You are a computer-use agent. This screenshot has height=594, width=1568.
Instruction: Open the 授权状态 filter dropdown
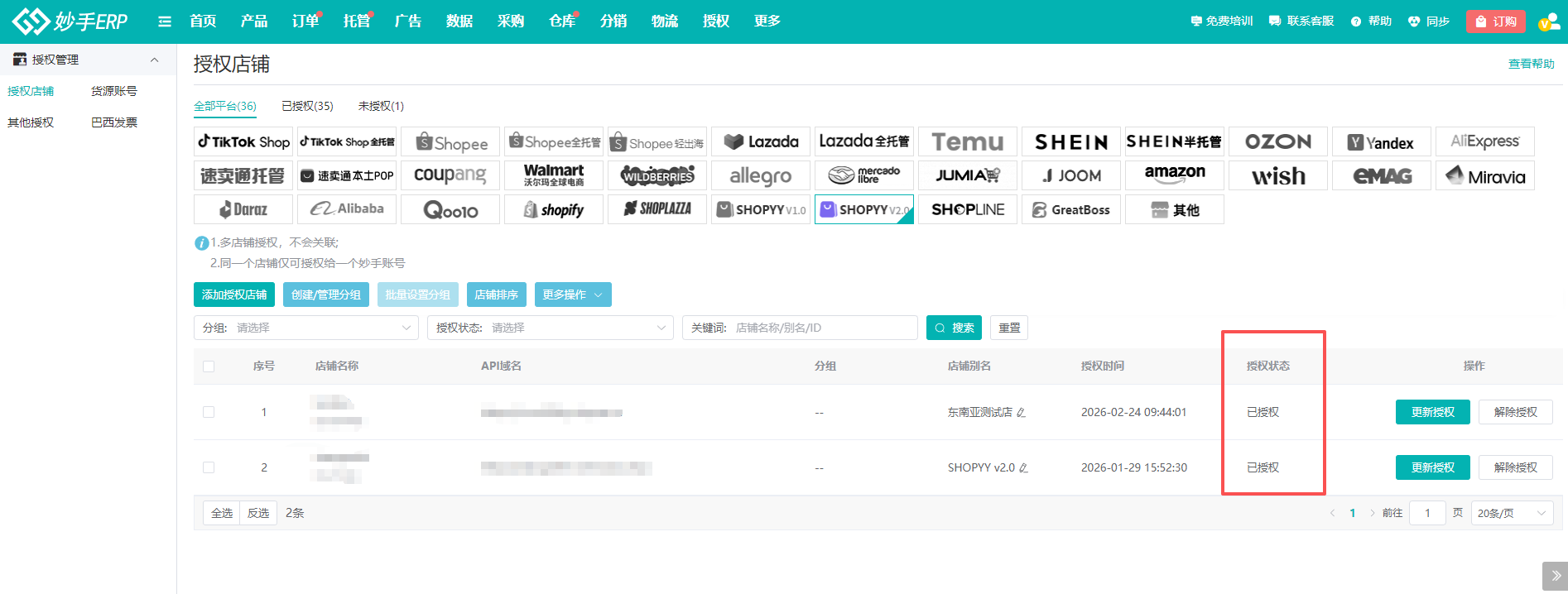point(551,328)
